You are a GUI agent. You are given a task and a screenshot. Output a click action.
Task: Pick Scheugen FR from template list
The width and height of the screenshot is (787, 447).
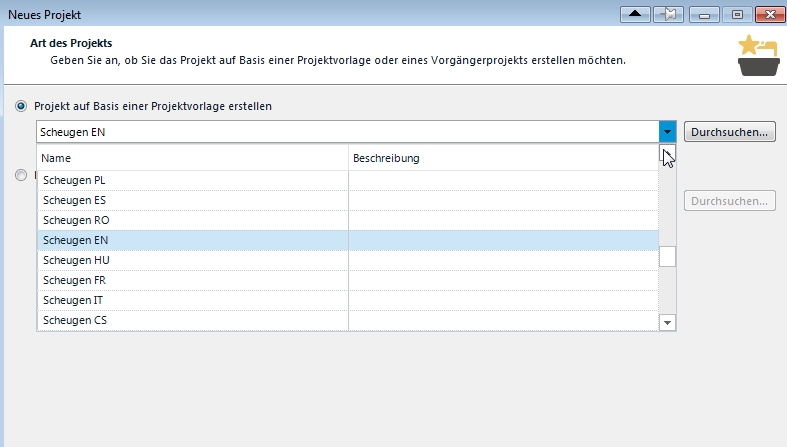[347, 280]
